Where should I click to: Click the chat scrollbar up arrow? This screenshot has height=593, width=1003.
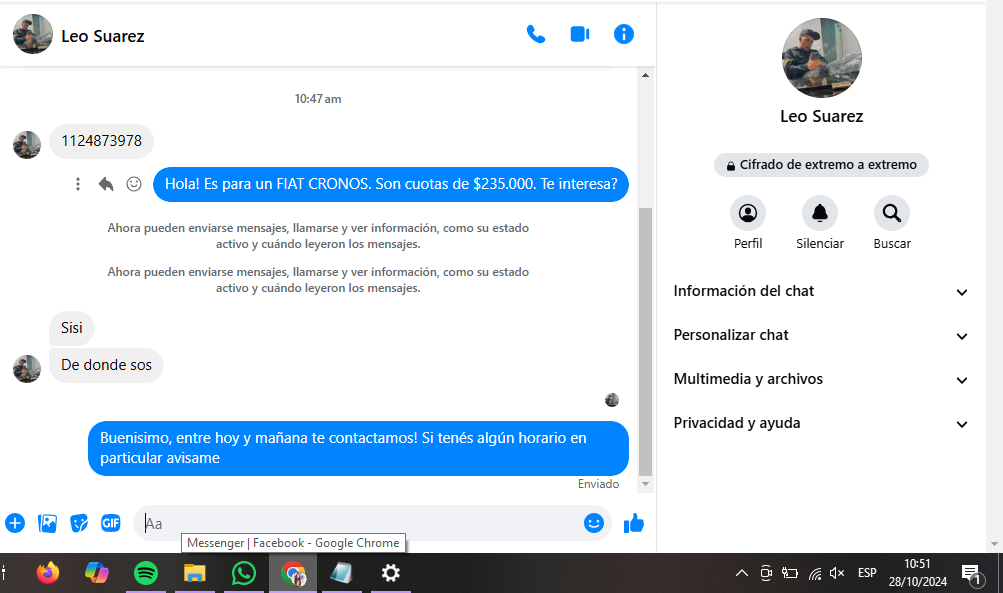pos(645,75)
